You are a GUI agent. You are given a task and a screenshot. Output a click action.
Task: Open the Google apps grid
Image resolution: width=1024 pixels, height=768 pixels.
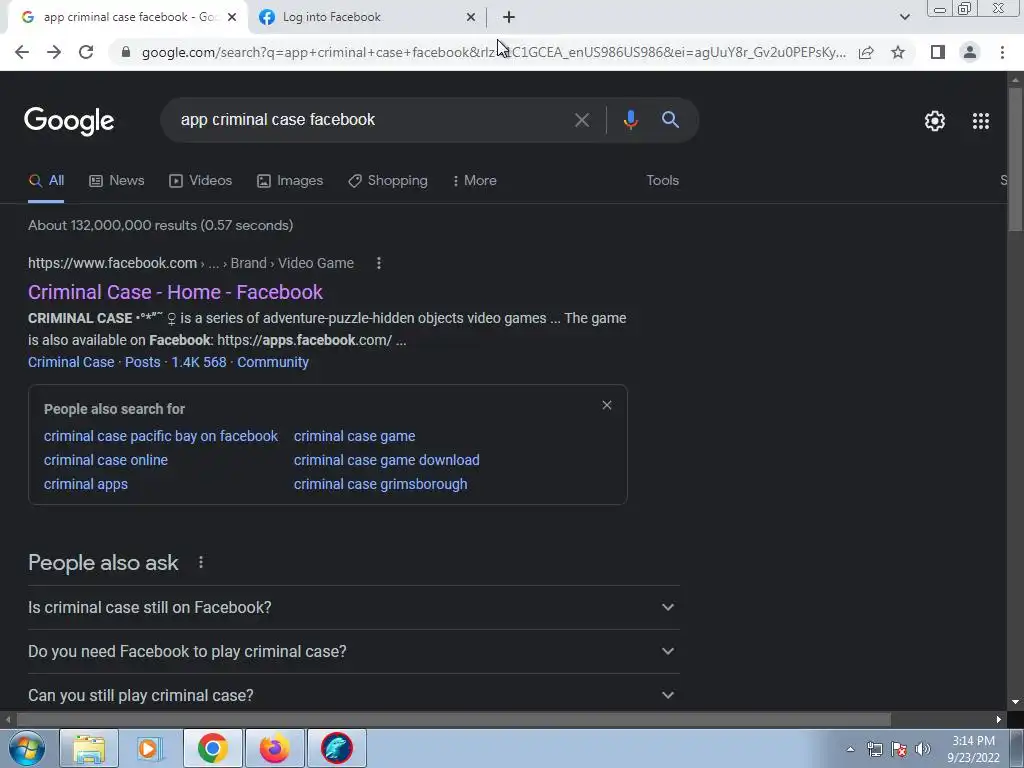pos(981,121)
